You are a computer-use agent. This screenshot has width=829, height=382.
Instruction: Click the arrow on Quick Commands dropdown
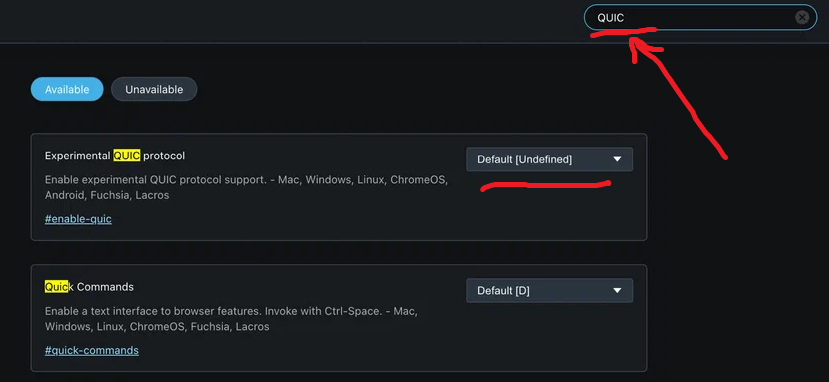[x=617, y=291]
